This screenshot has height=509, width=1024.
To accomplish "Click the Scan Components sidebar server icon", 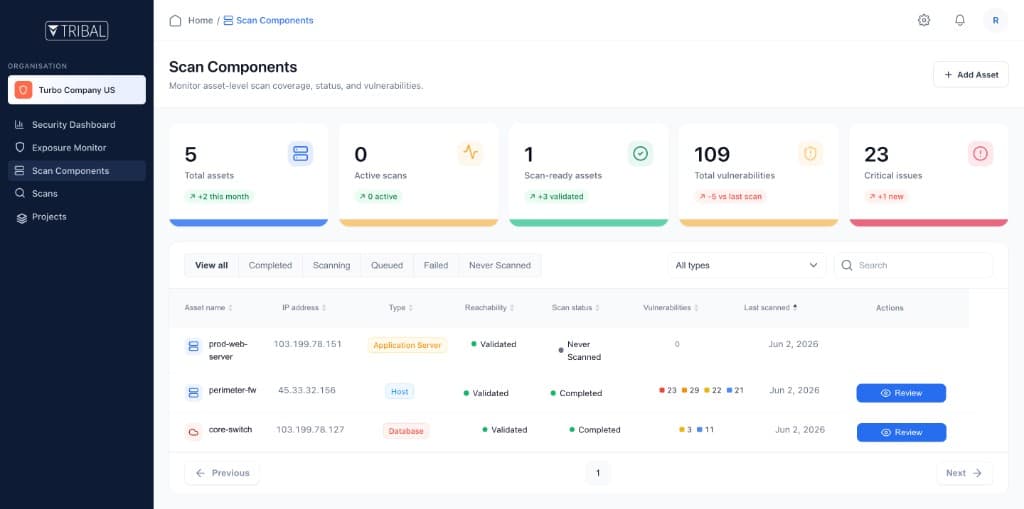I will point(20,171).
